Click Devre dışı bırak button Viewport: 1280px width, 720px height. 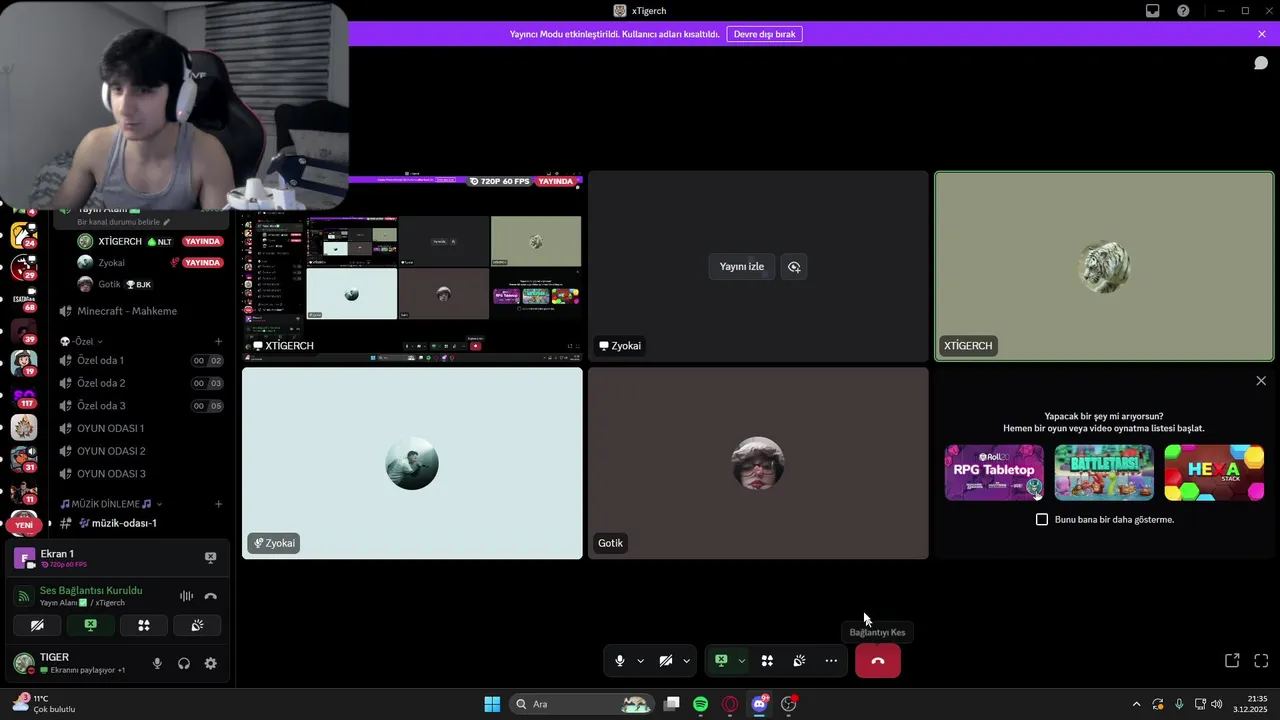[x=764, y=34]
